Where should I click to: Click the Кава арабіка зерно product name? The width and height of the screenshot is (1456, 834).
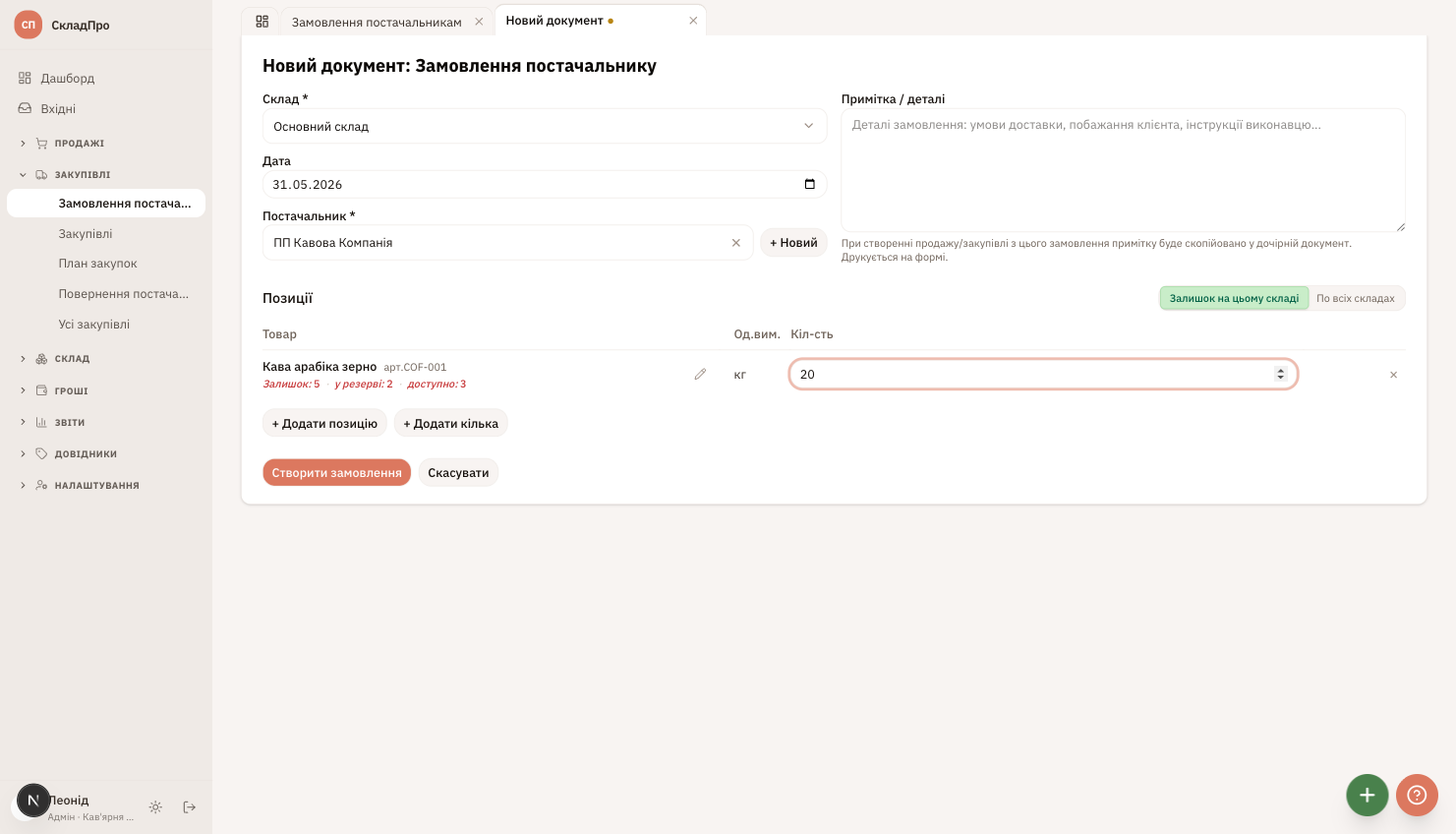[320, 367]
